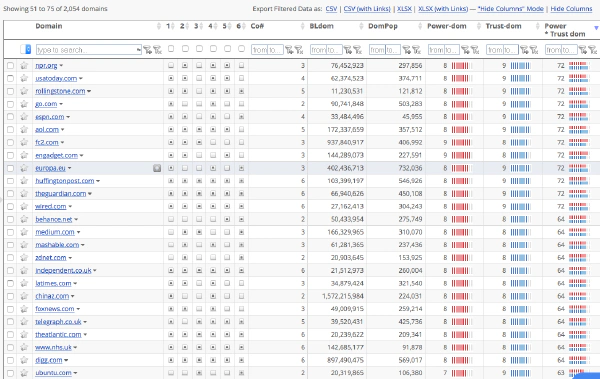Star the aol.com row
Screen dimensions: 600x379
pos(24,130)
